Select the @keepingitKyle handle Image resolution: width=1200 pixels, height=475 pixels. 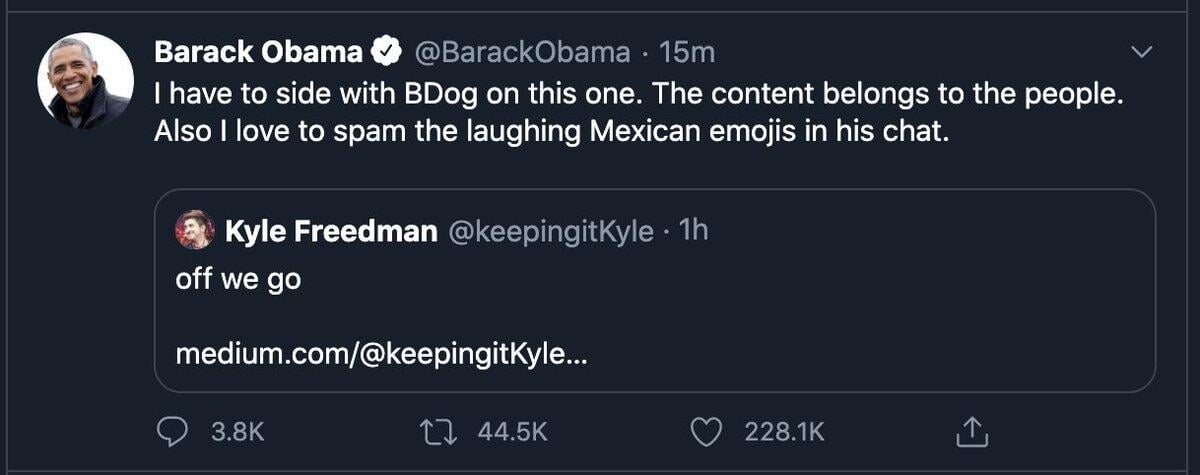coord(549,232)
